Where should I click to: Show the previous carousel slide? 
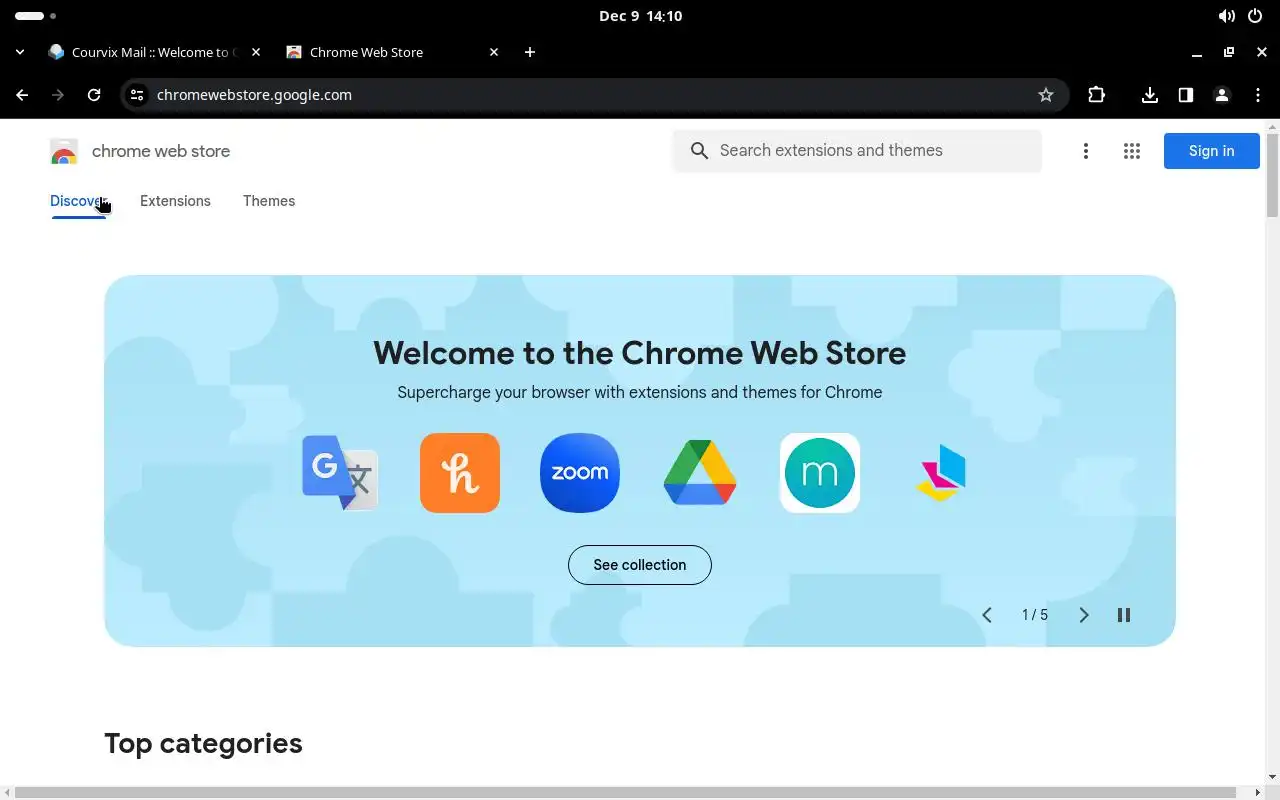tap(987, 615)
